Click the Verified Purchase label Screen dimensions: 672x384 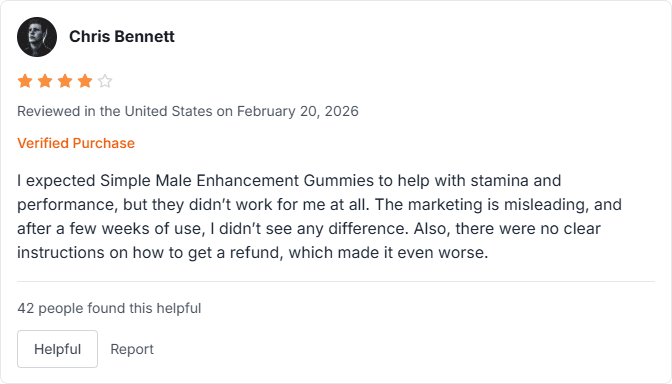[76, 143]
